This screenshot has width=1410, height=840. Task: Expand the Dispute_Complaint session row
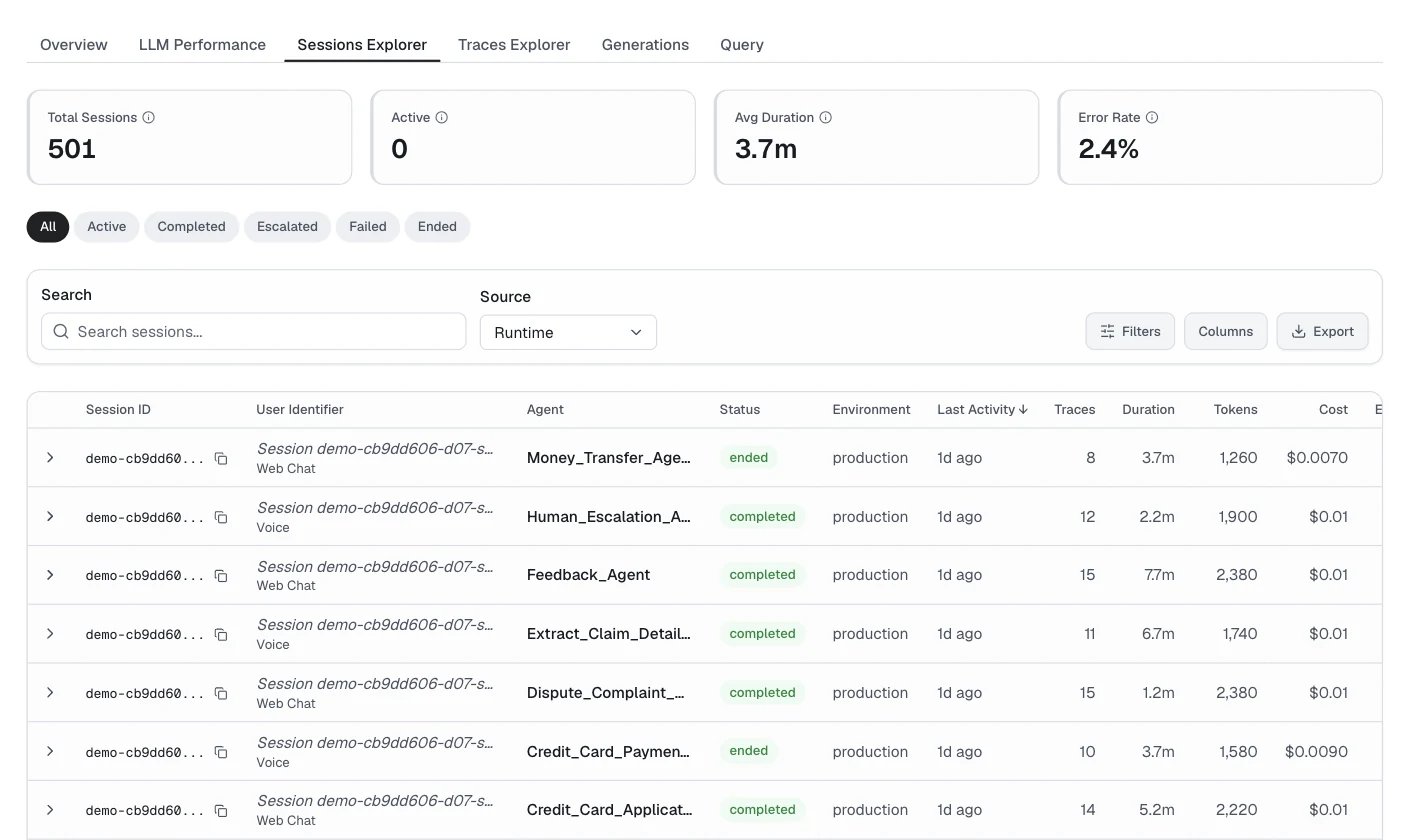[50, 692]
